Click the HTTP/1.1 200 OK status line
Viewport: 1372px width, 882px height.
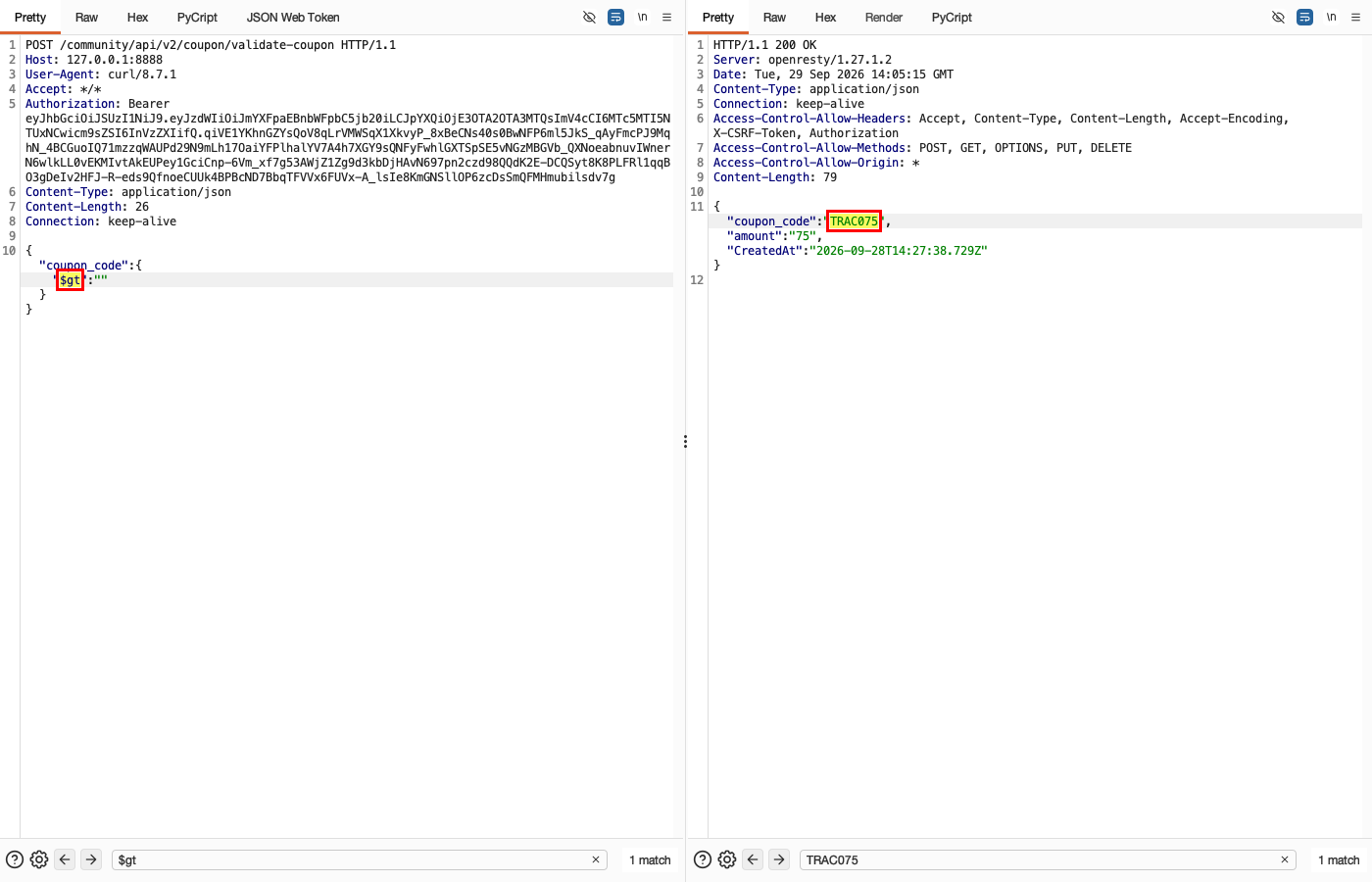point(765,45)
